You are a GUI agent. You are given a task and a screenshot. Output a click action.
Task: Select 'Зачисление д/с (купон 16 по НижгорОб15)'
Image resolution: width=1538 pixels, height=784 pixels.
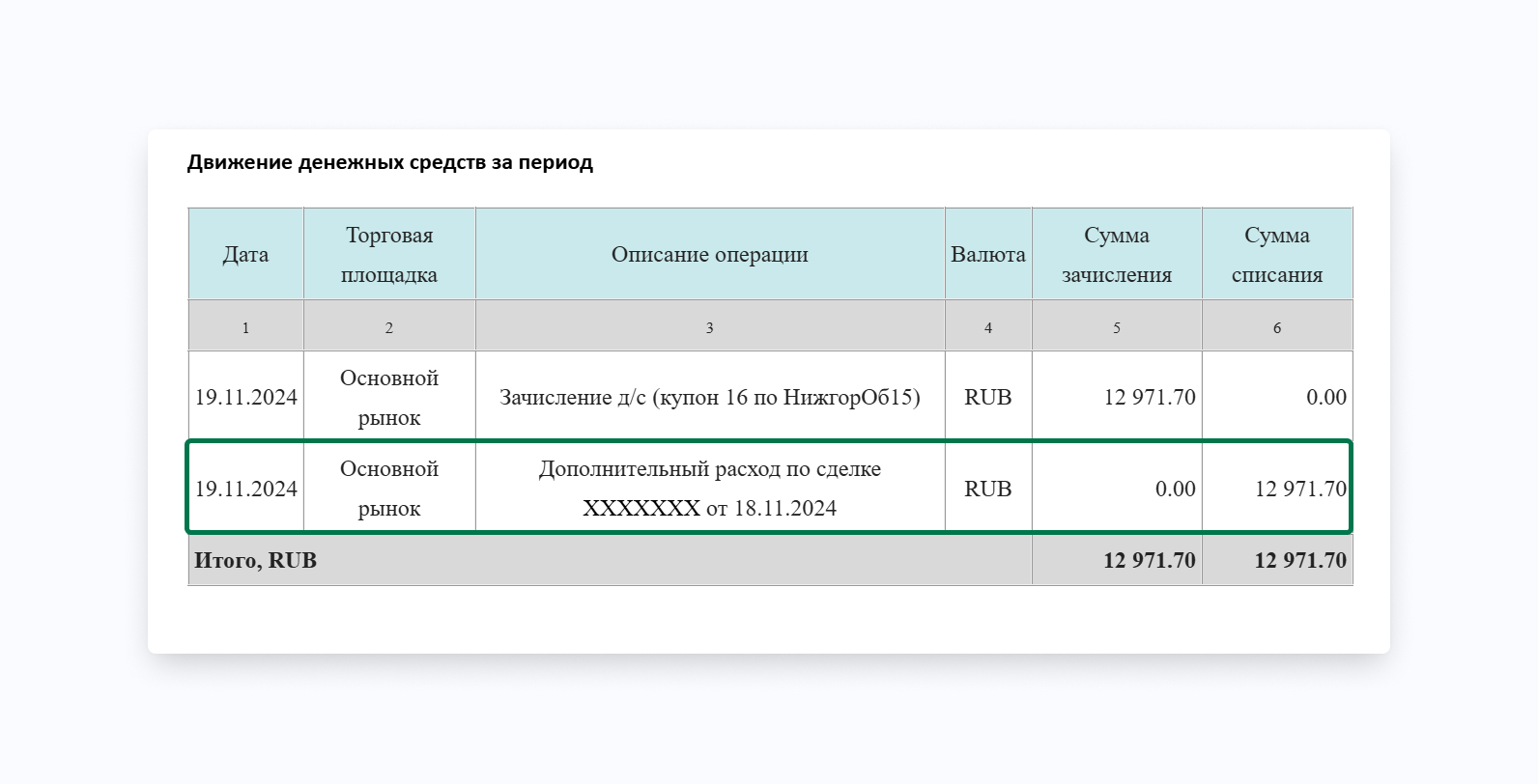click(710, 397)
